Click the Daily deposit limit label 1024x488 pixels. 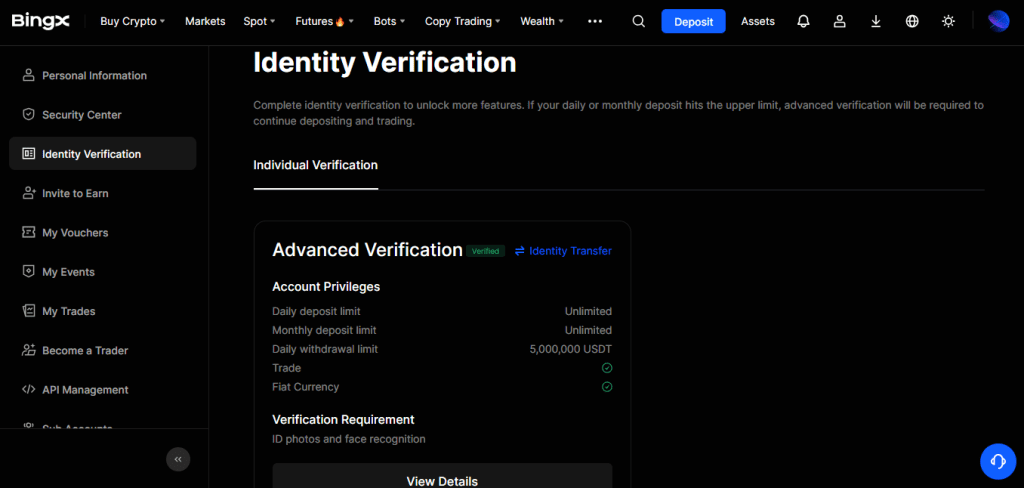pyautogui.click(x=316, y=311)
